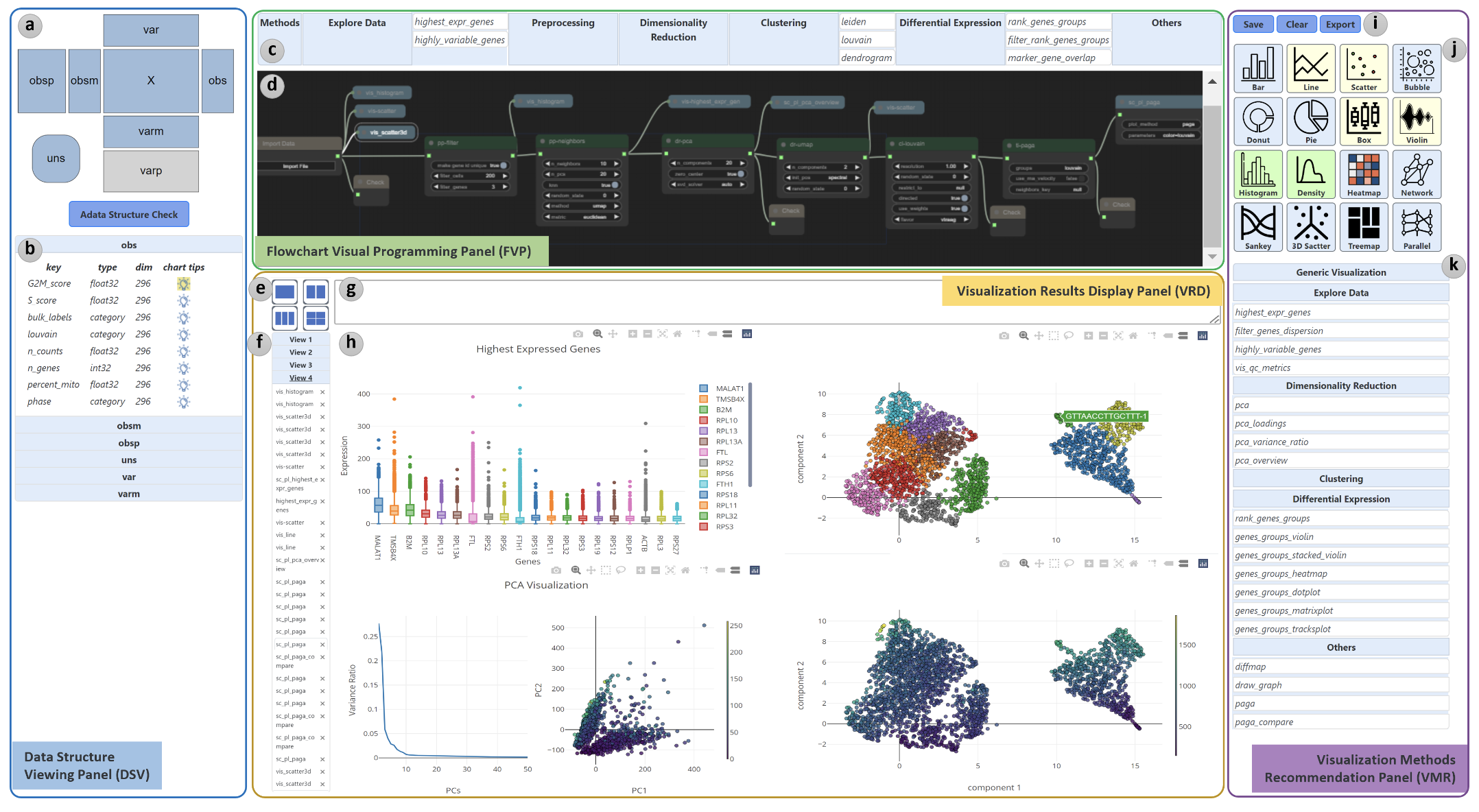This screenshot has height=812, width=1479.
Task: Click the Bubble chart icon
Action: (1416, 68)
